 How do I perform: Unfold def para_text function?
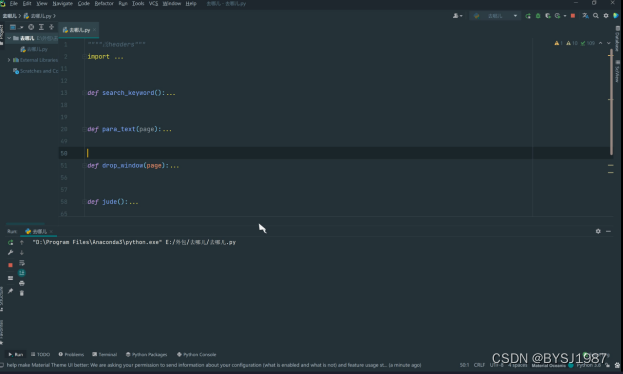[84, 129]
